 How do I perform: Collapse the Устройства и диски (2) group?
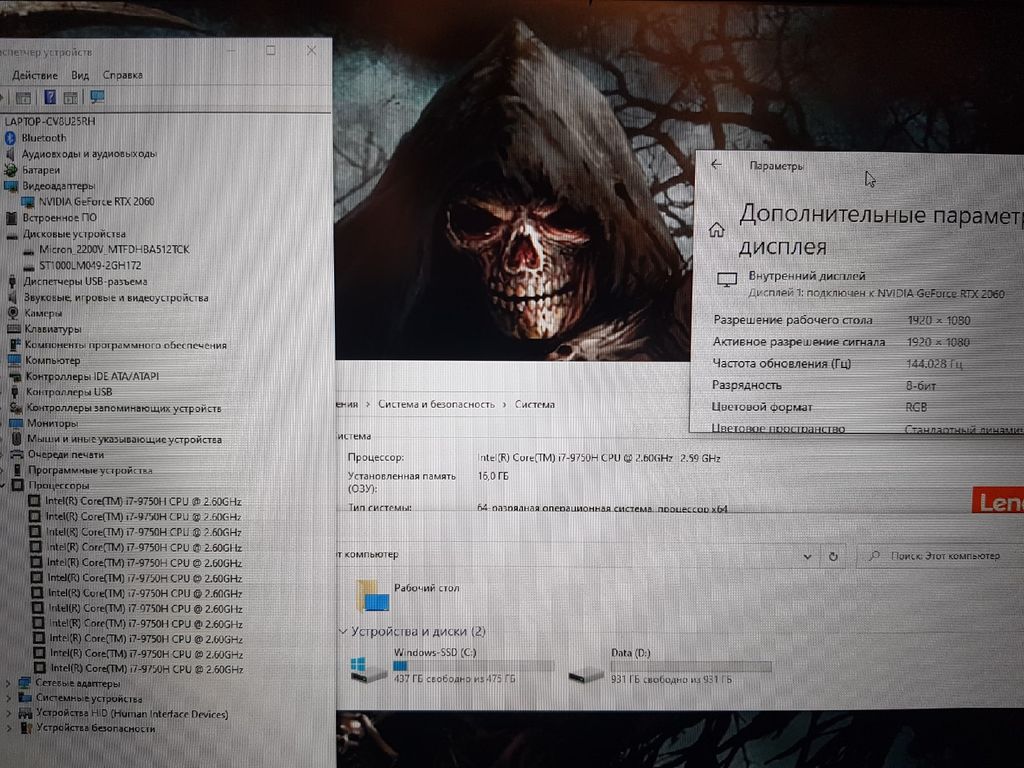343,632
